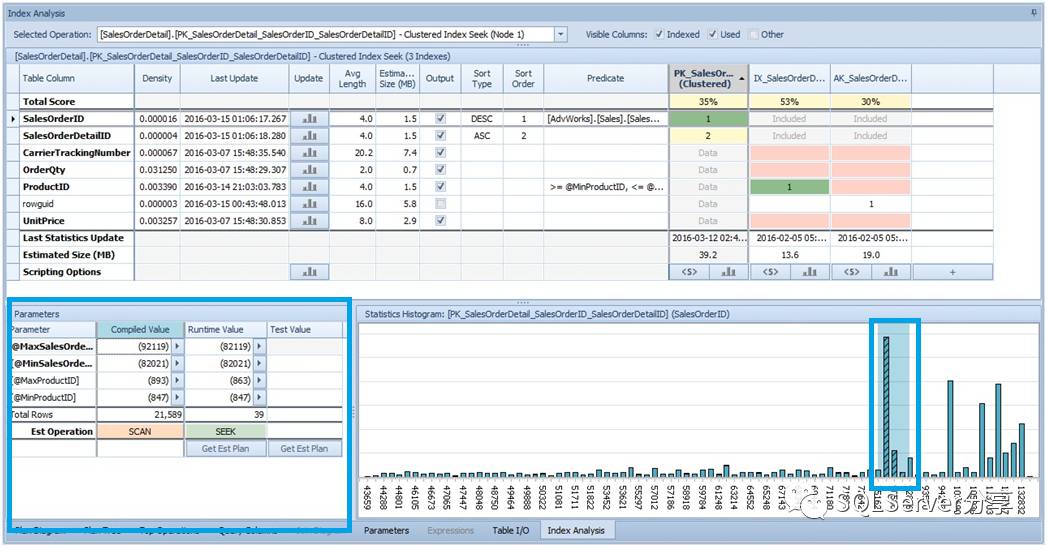Click the Update statistics icon for ProductID row
Screen dimensions: 1047x550
click(308, 187)
